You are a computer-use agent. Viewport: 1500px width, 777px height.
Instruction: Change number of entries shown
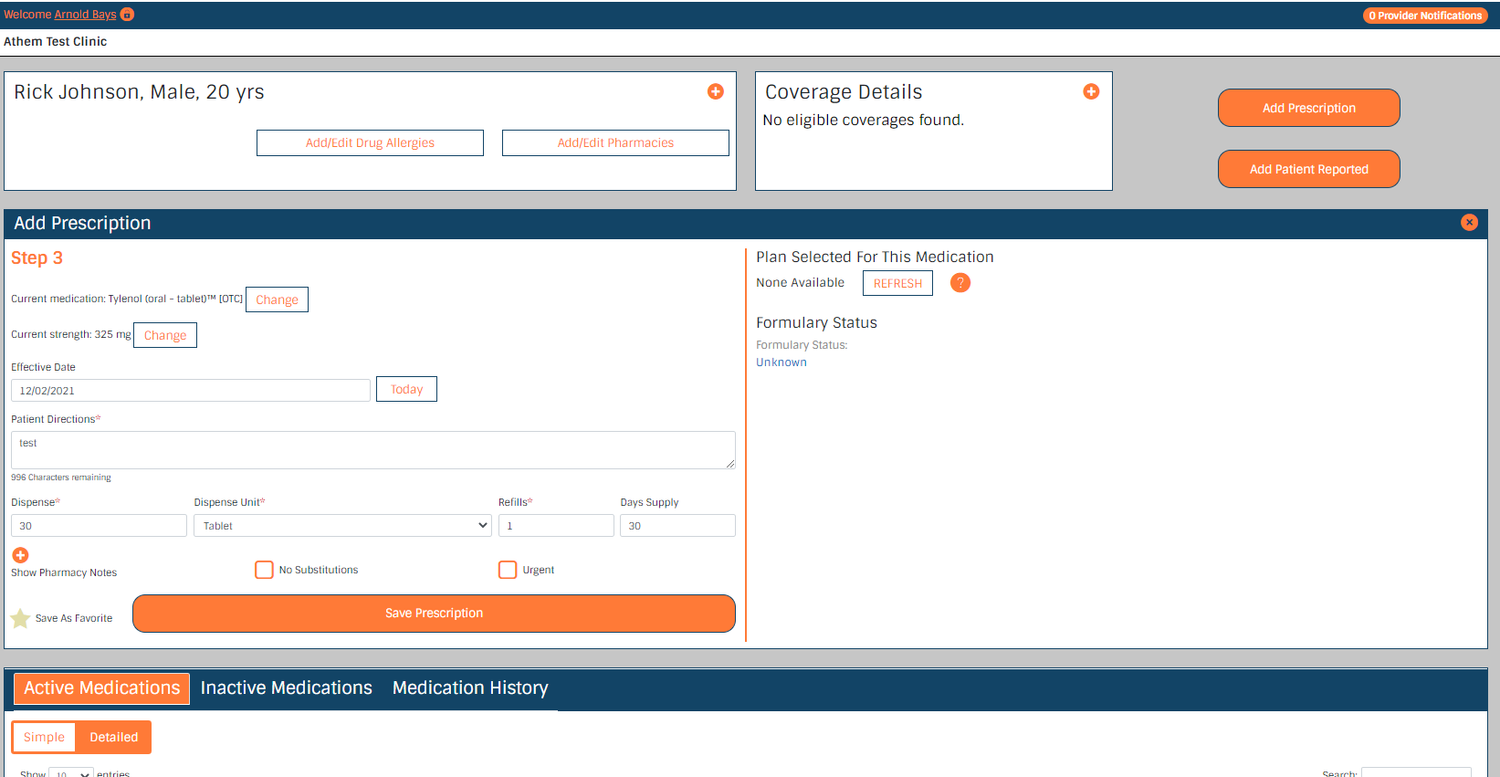[70, 772]
